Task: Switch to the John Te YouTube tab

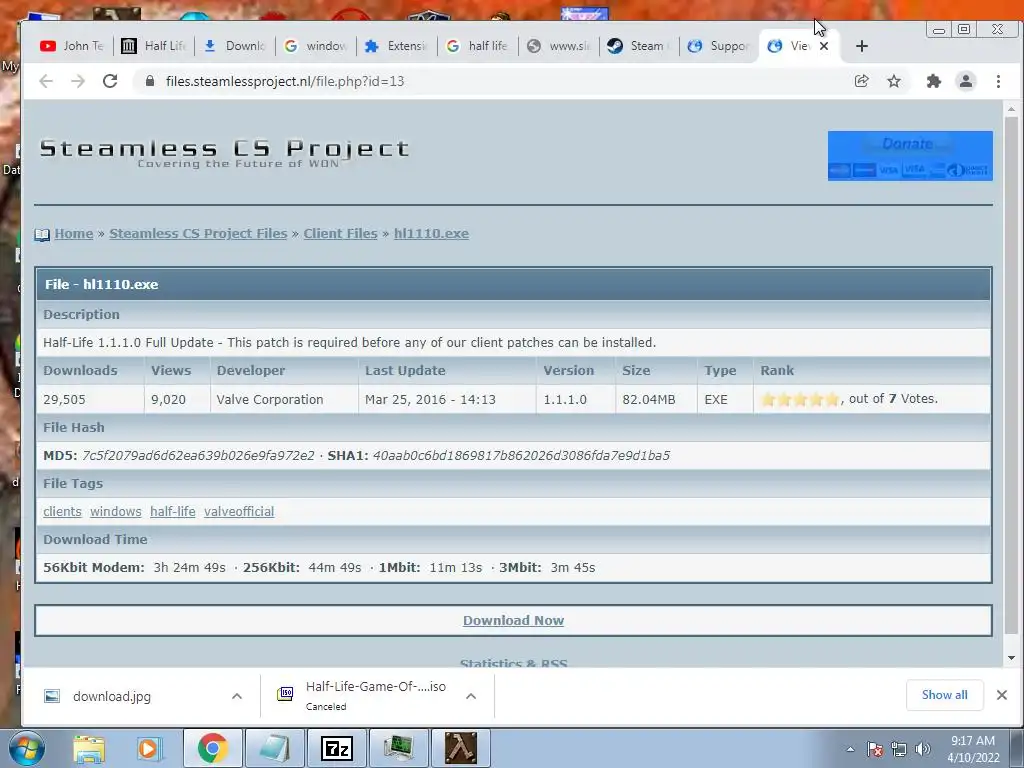Action: point(72,46)
